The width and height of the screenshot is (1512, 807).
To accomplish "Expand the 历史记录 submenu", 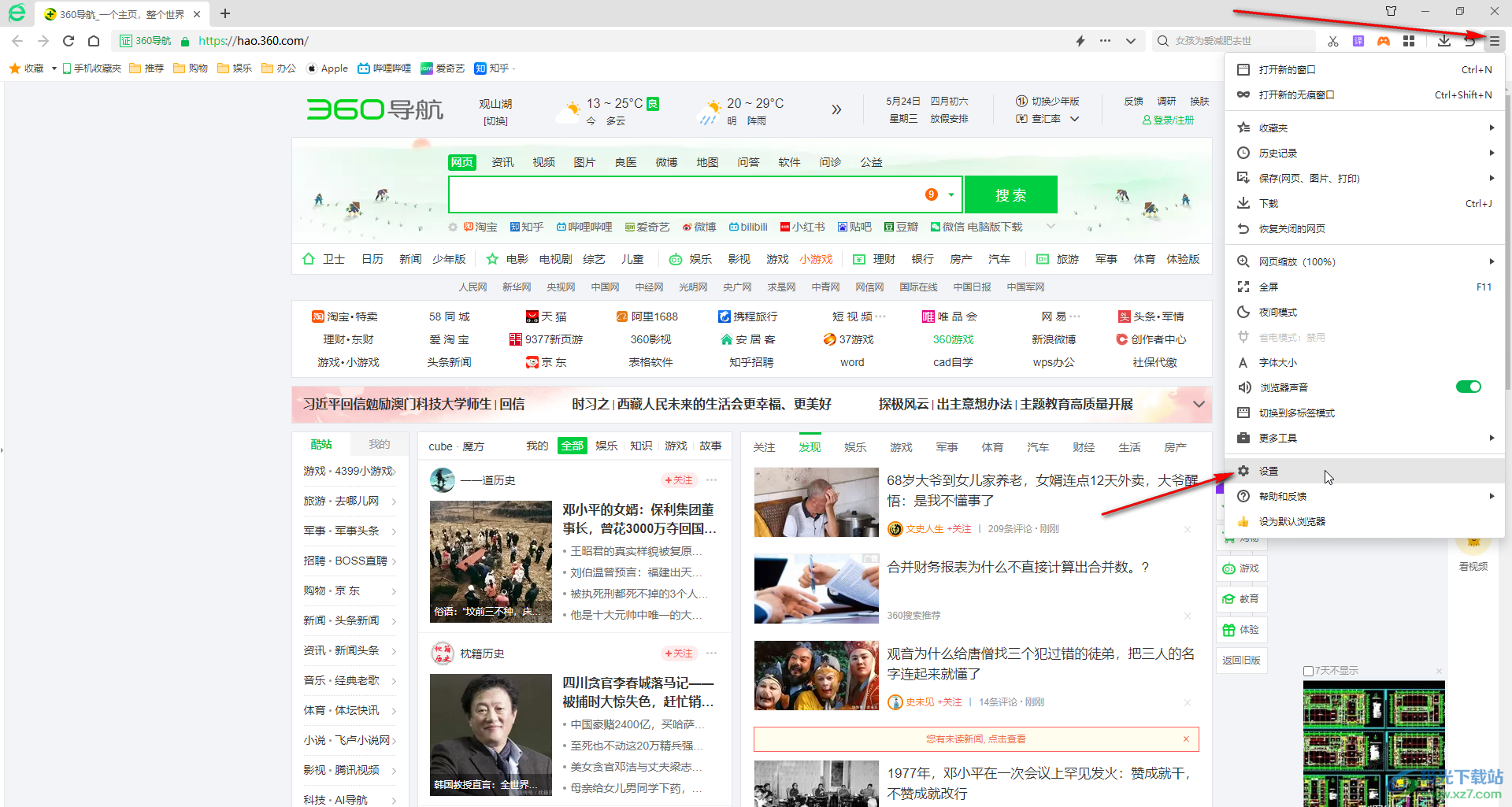I will click(x=1365, y=153).
